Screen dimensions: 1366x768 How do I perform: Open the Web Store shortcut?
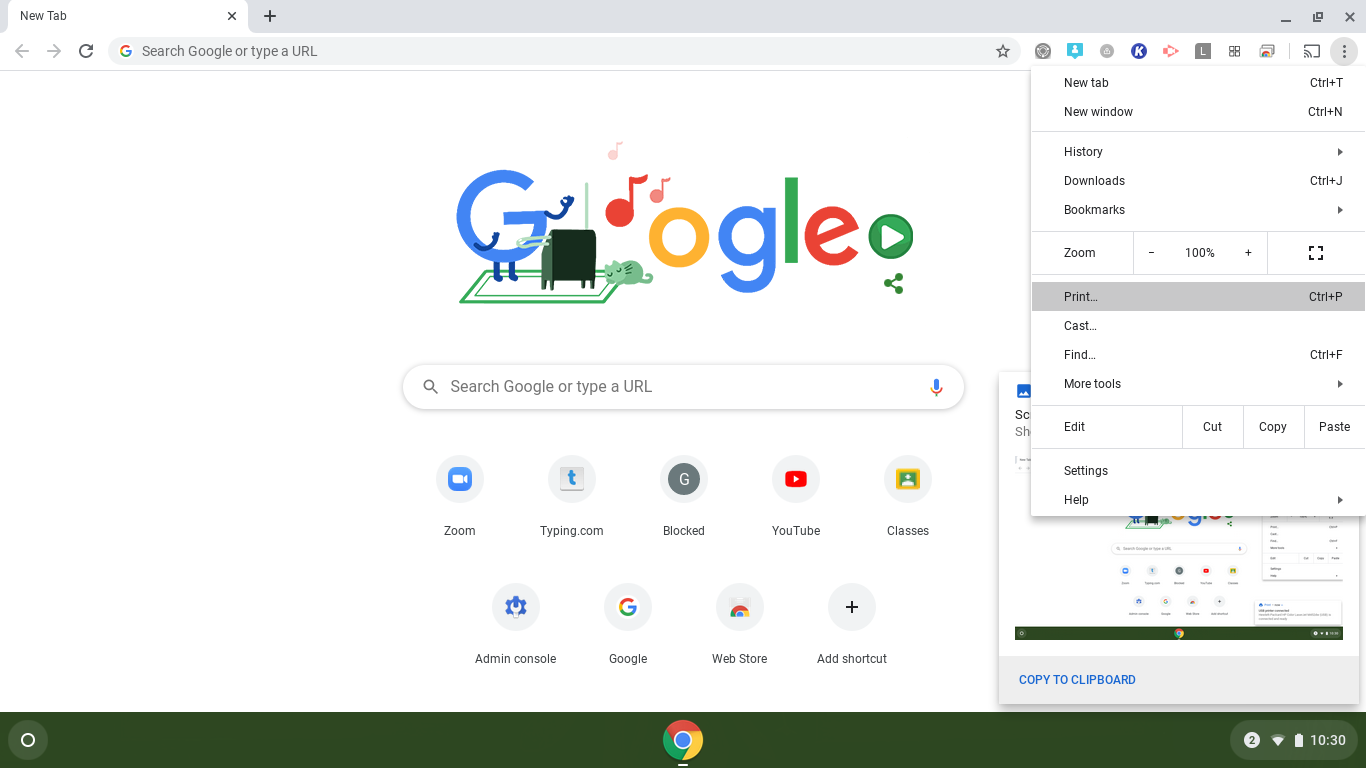coord(740,623)
